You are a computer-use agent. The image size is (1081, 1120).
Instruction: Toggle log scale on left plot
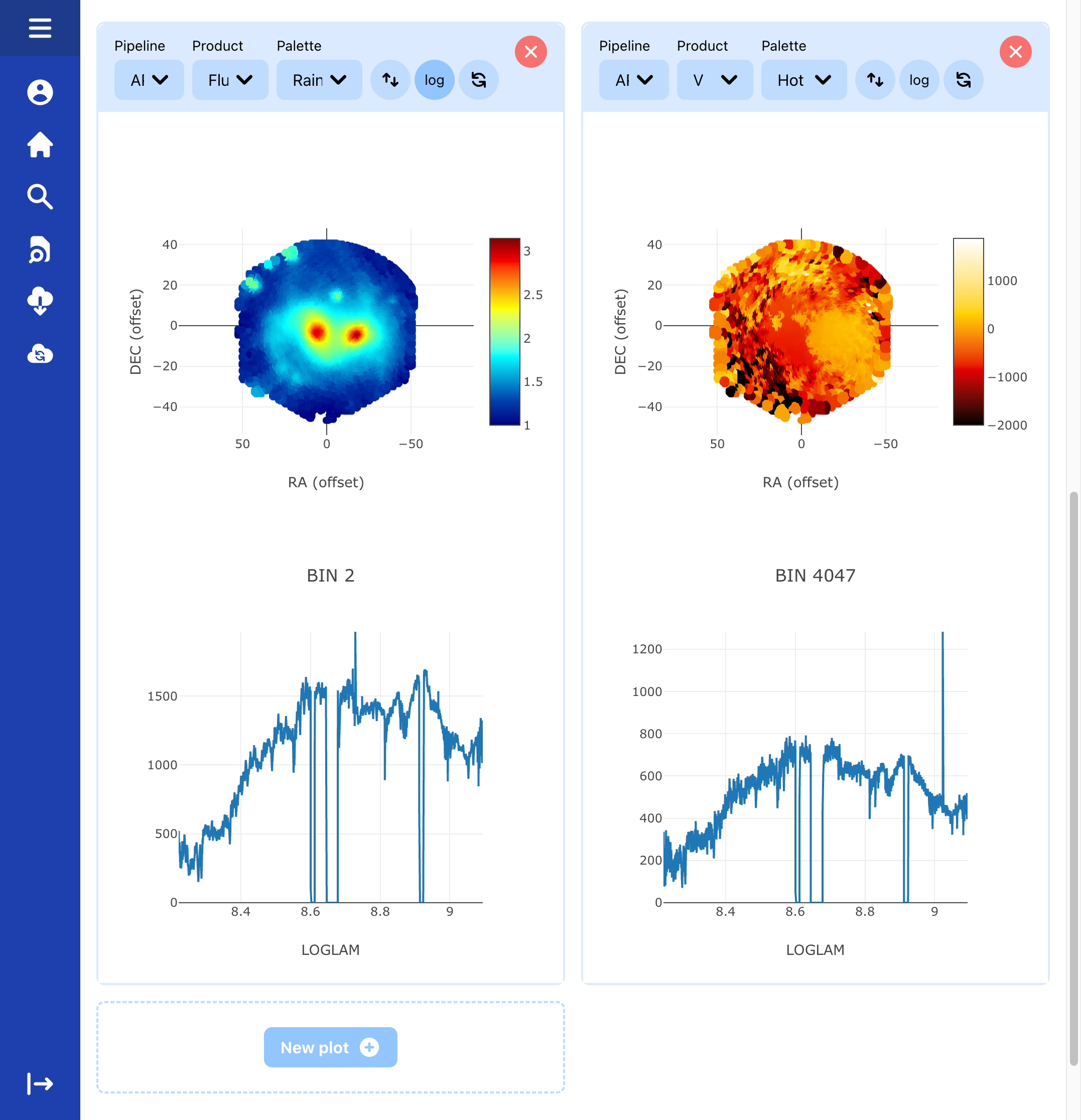click(434, 80)
